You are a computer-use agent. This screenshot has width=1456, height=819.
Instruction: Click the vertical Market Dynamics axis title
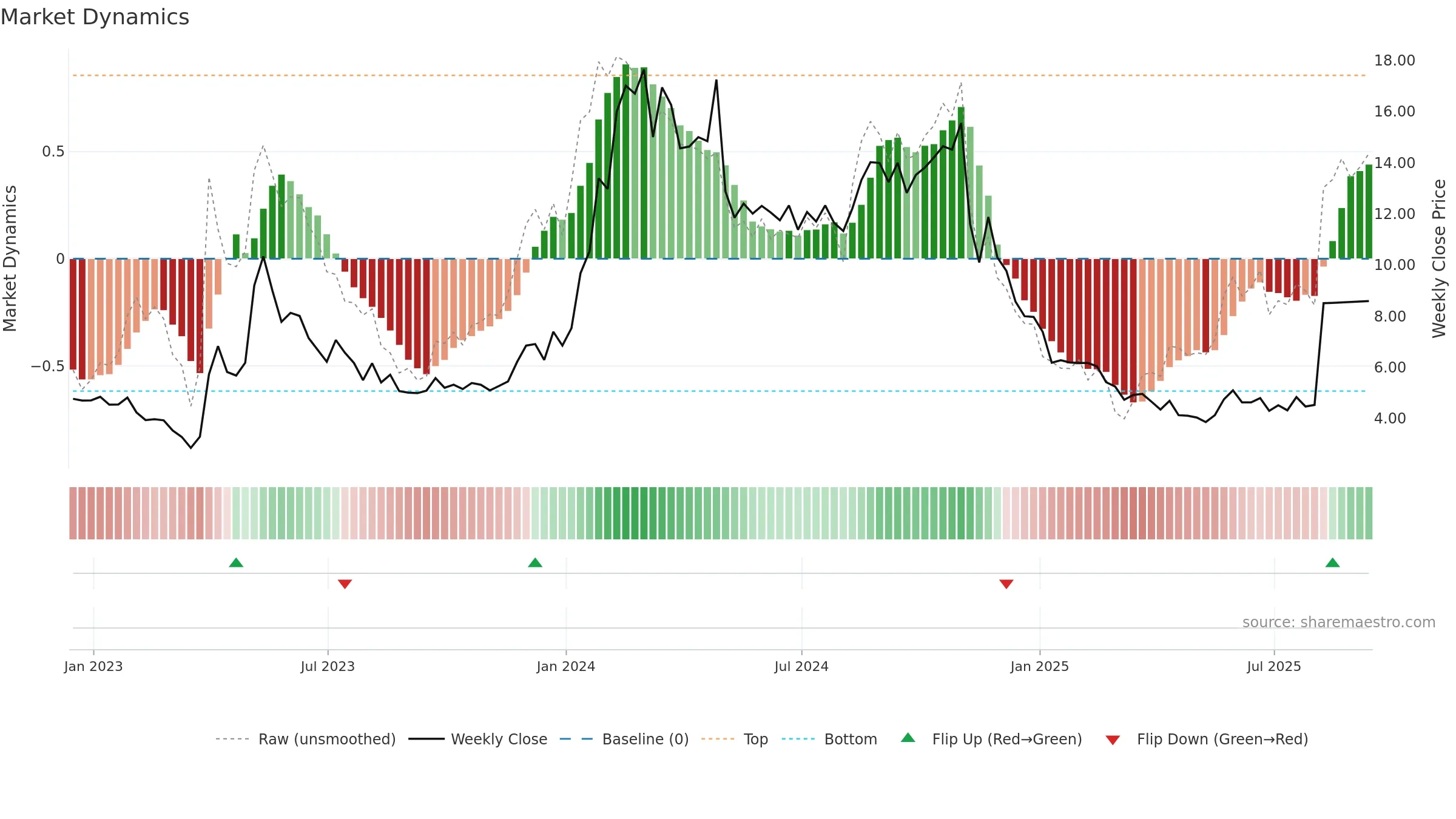click(x=10, y=258)
